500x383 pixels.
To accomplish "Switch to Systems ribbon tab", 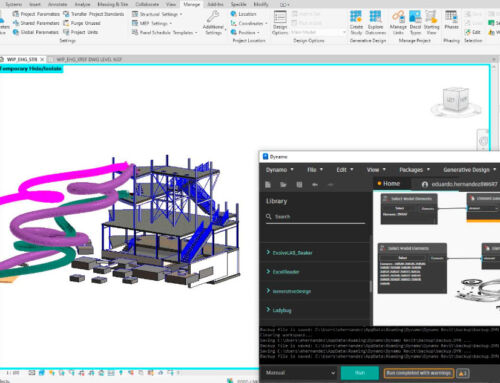I will pyautogui.click(x=13, y=4).
